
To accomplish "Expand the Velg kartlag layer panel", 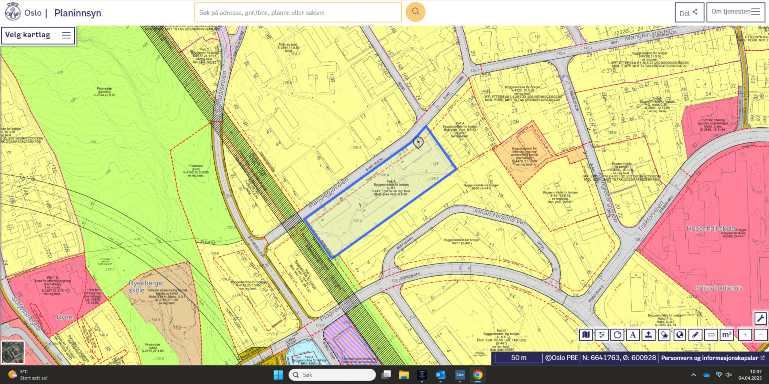I will [38, 35].
